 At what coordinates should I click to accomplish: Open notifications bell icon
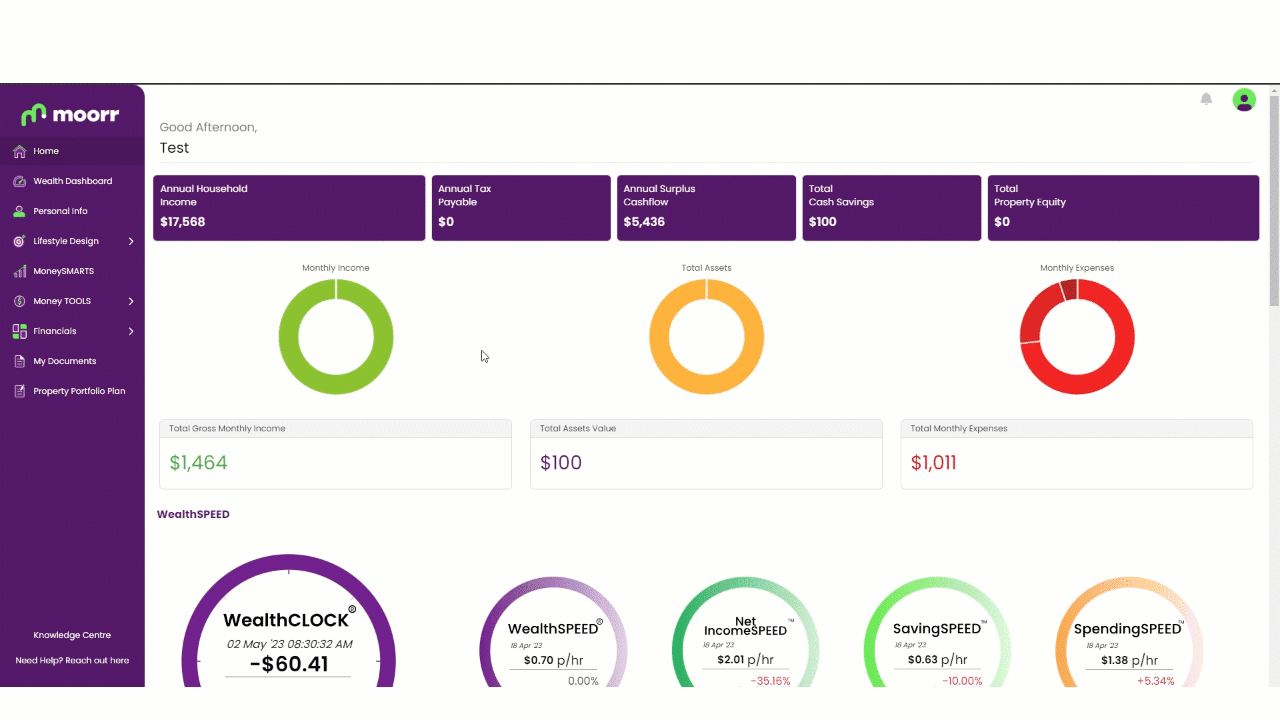(x=1206, y=99)
